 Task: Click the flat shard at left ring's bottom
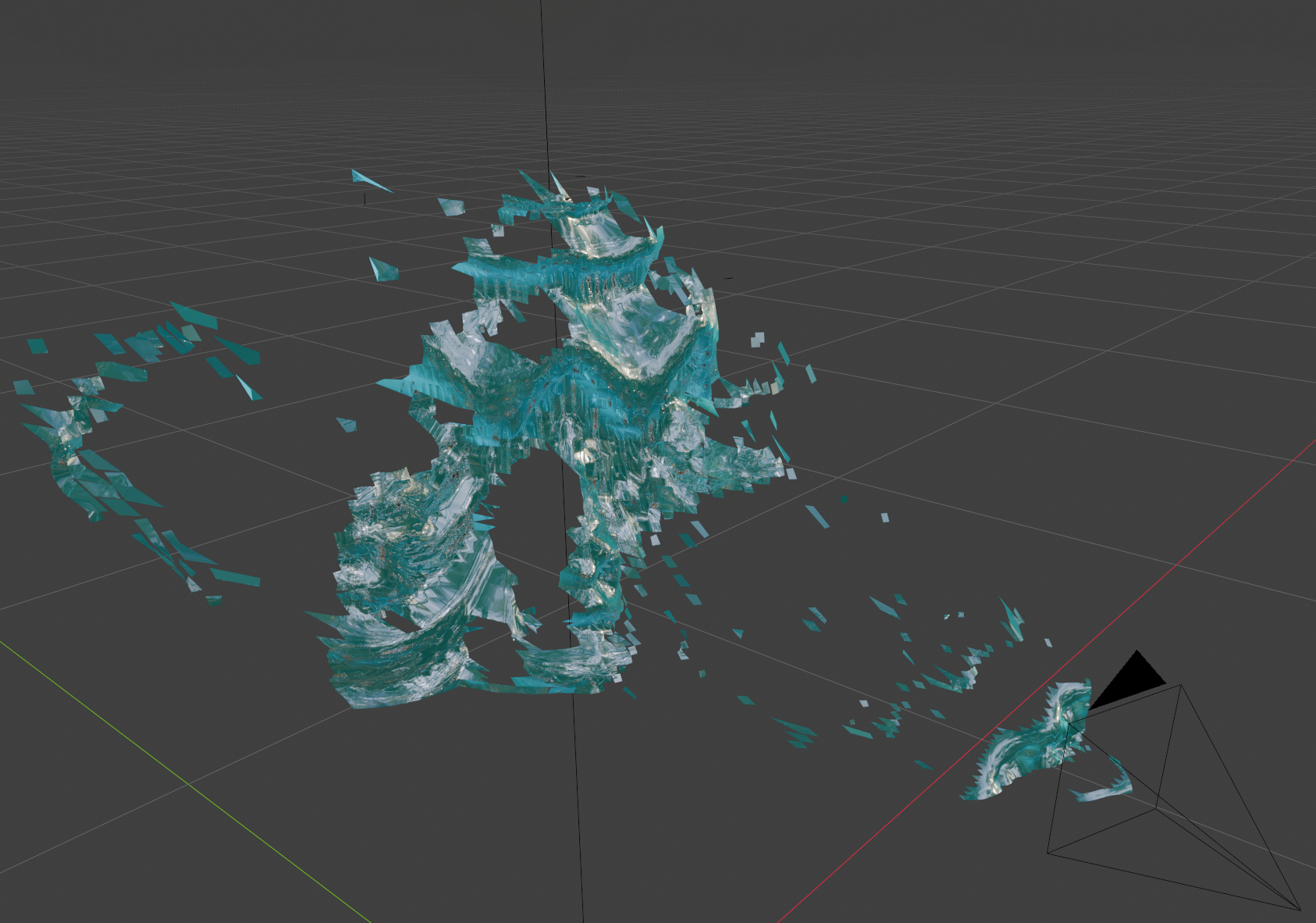[x=234, y=578]
